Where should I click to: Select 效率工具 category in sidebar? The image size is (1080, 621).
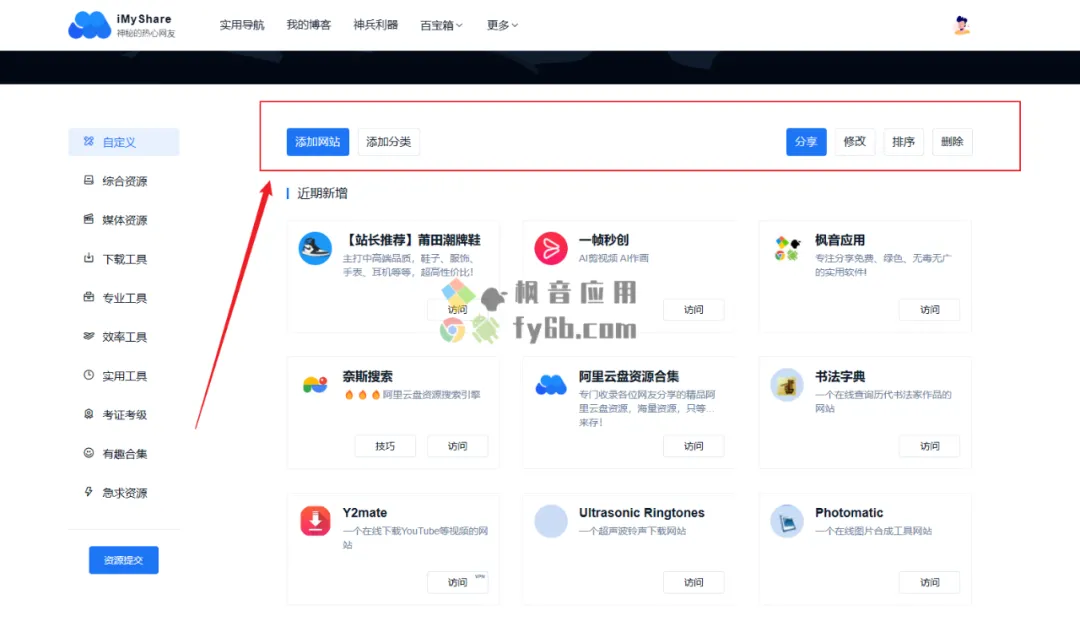coord(124,337)
